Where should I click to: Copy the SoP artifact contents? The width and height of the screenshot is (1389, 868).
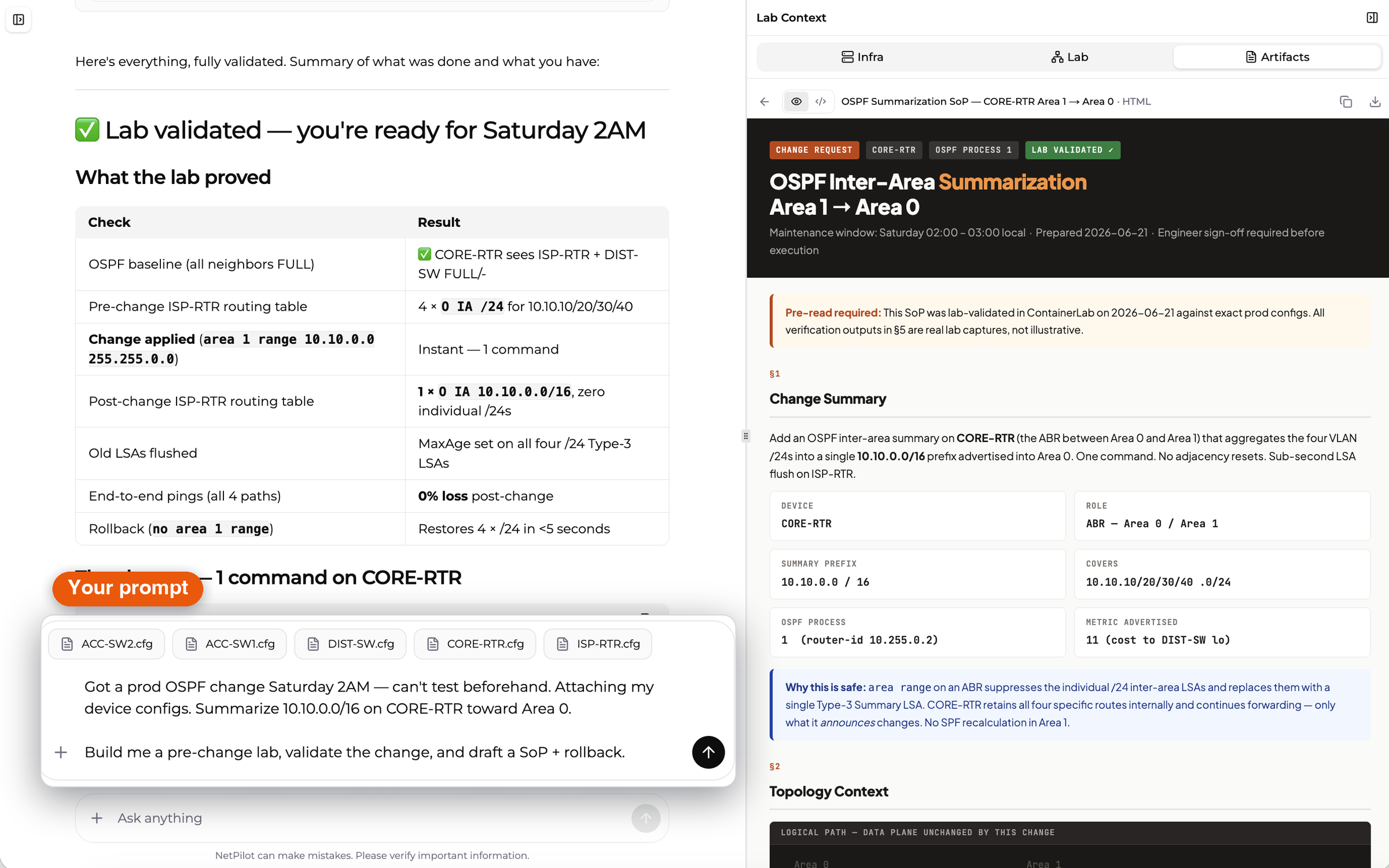click(1346, 102)
